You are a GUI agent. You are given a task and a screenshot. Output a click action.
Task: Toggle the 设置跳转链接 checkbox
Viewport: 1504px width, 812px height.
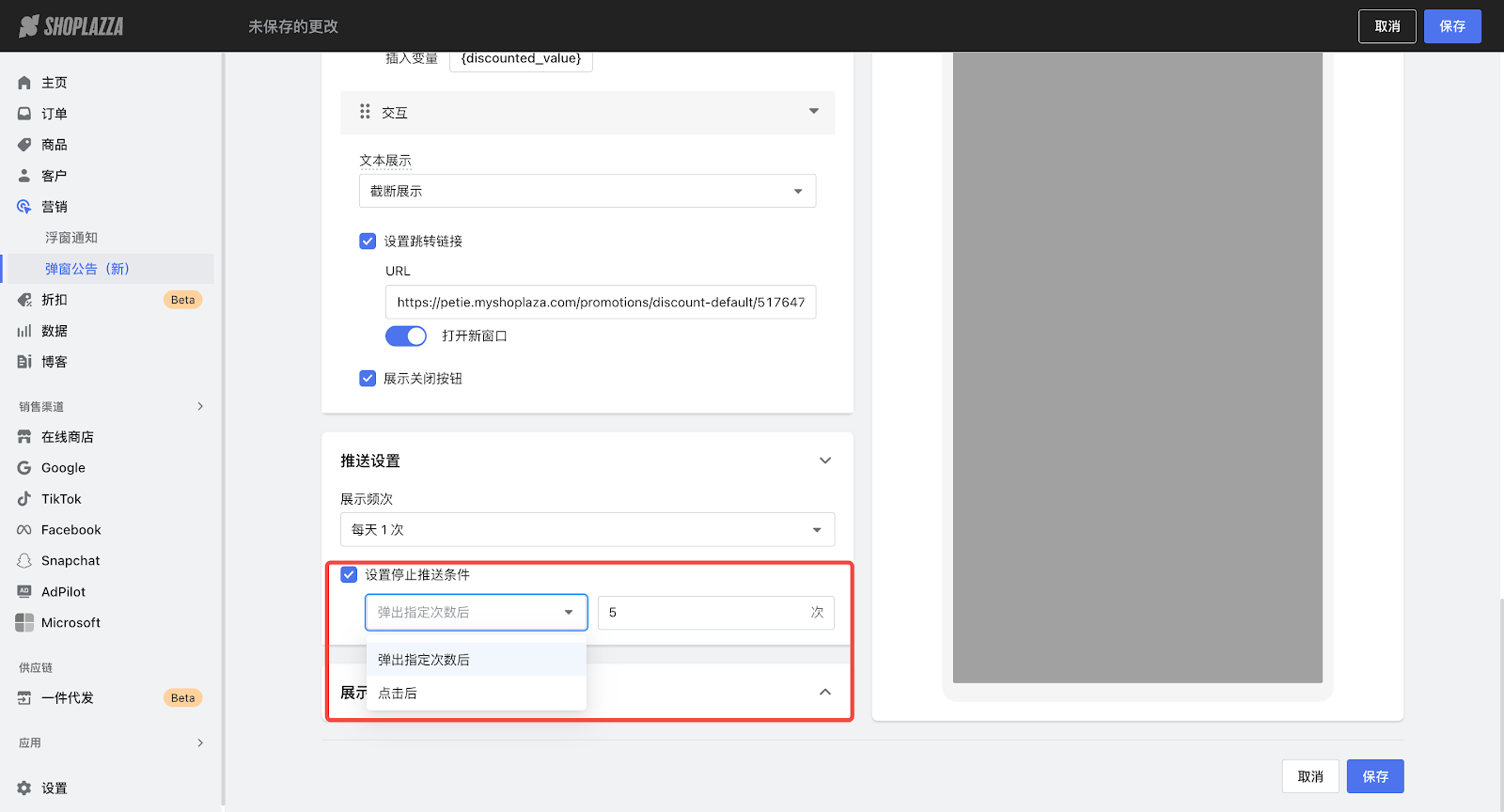coord(368,242)
